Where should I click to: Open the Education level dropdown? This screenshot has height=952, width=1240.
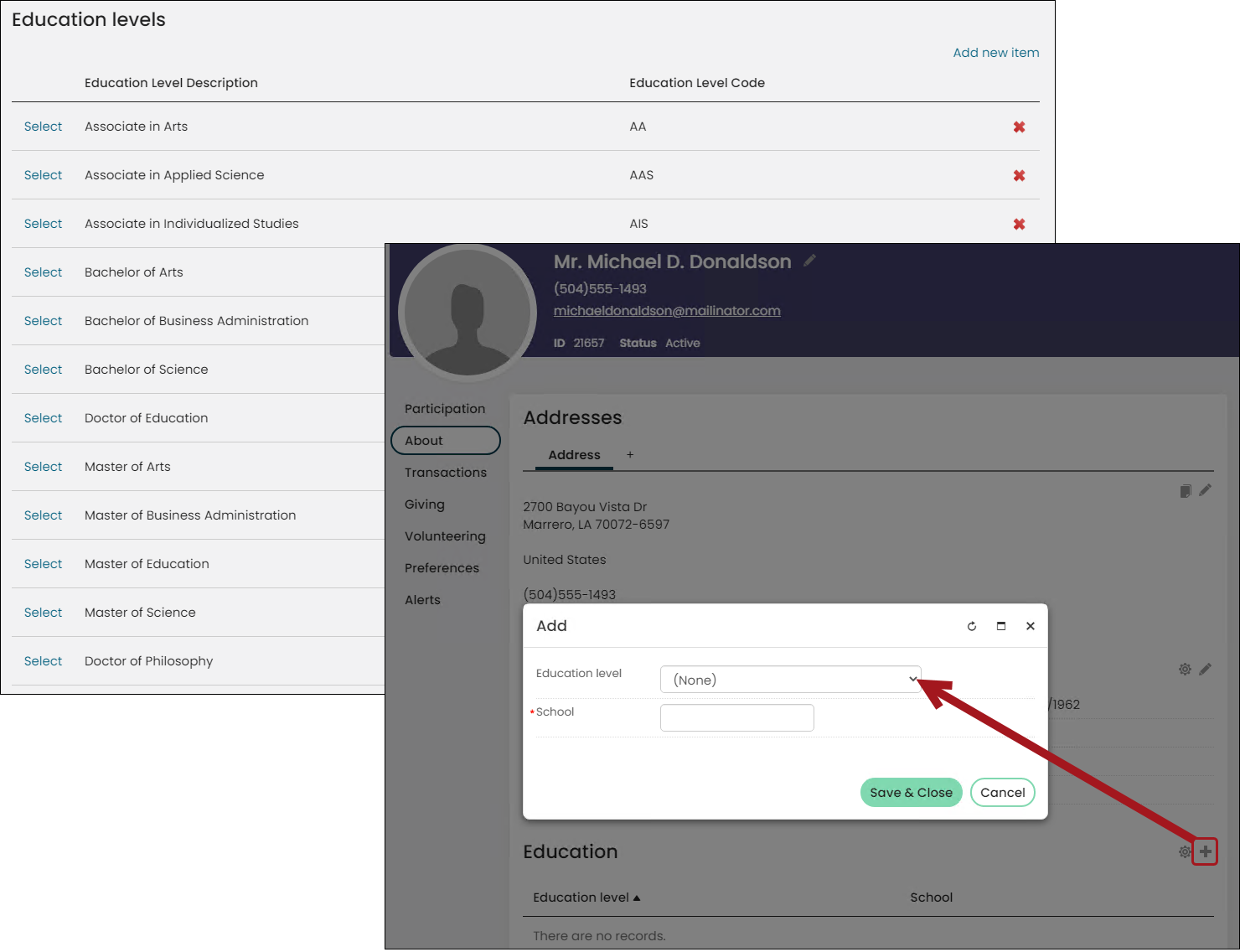click(791, 680)
